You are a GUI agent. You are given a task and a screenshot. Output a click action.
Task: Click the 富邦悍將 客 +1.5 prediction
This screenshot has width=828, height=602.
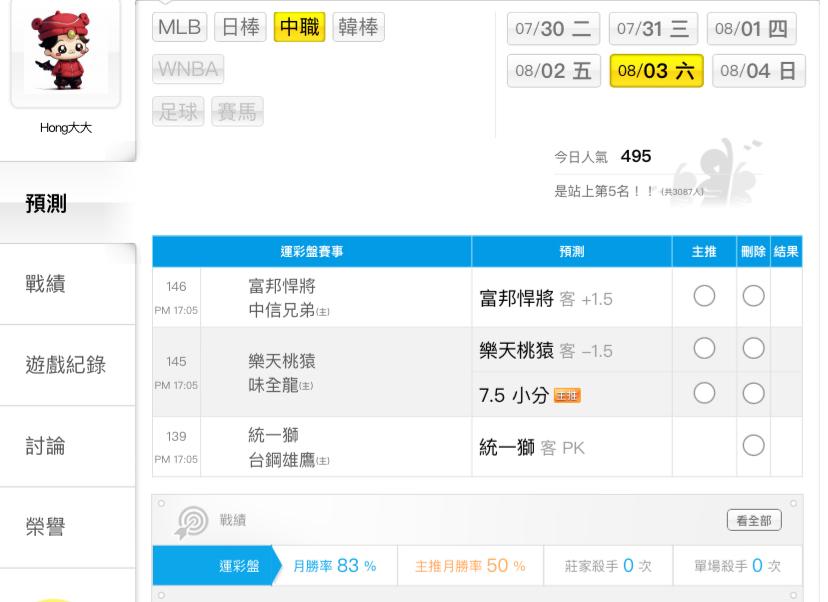(x=546, y=298)
